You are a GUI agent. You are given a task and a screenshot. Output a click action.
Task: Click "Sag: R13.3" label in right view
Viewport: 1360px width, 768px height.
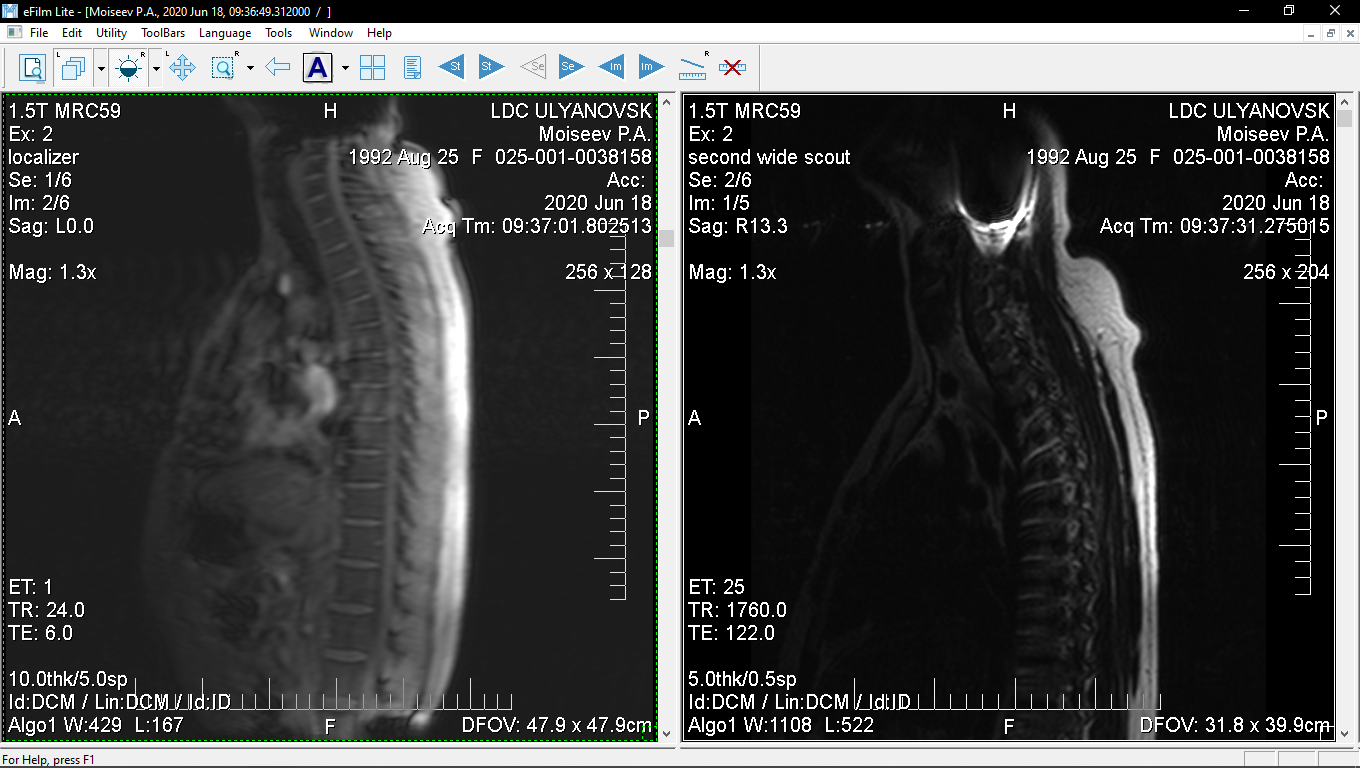738,226
